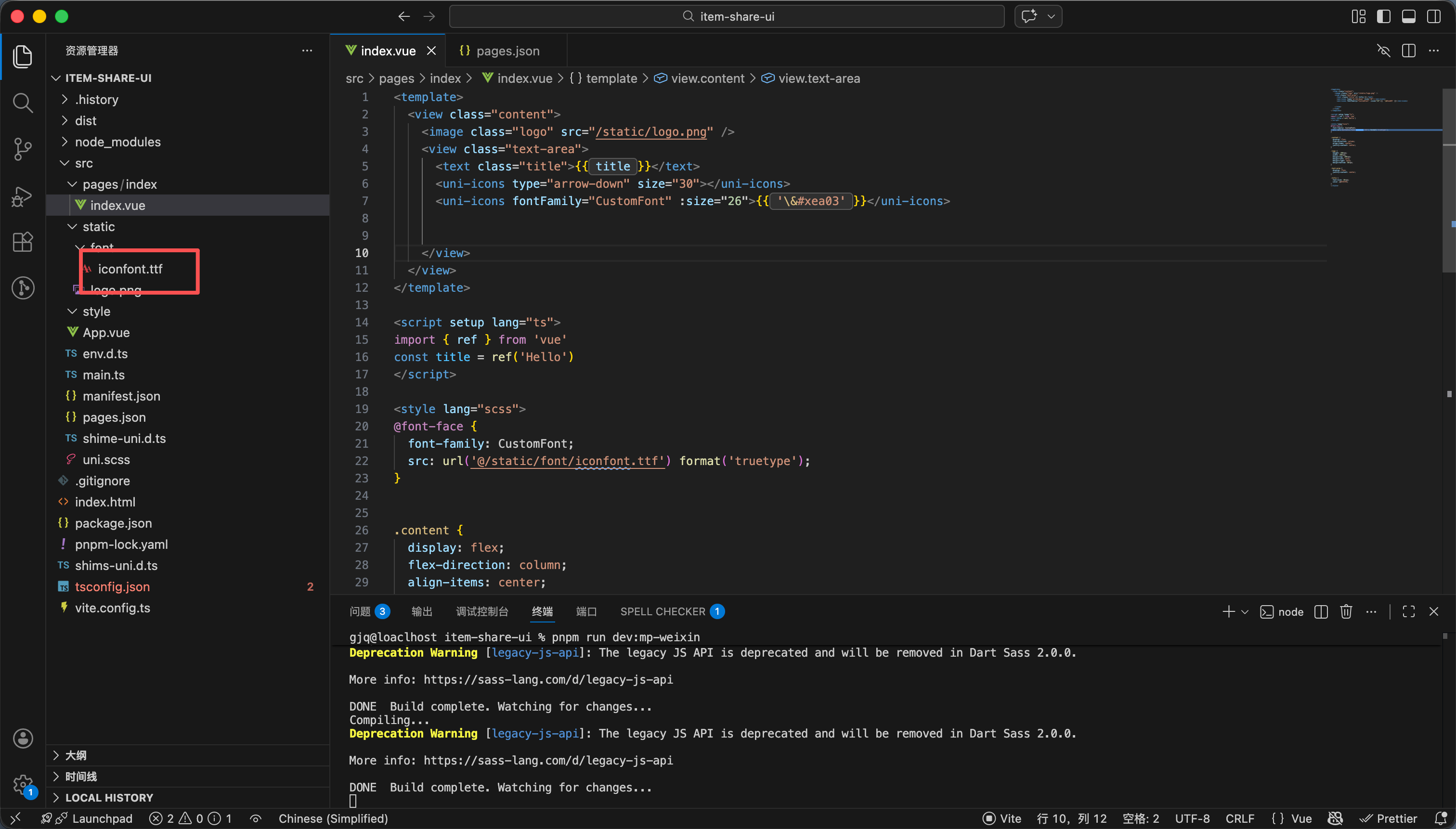Kill terminal with the trash icon

1346,611
